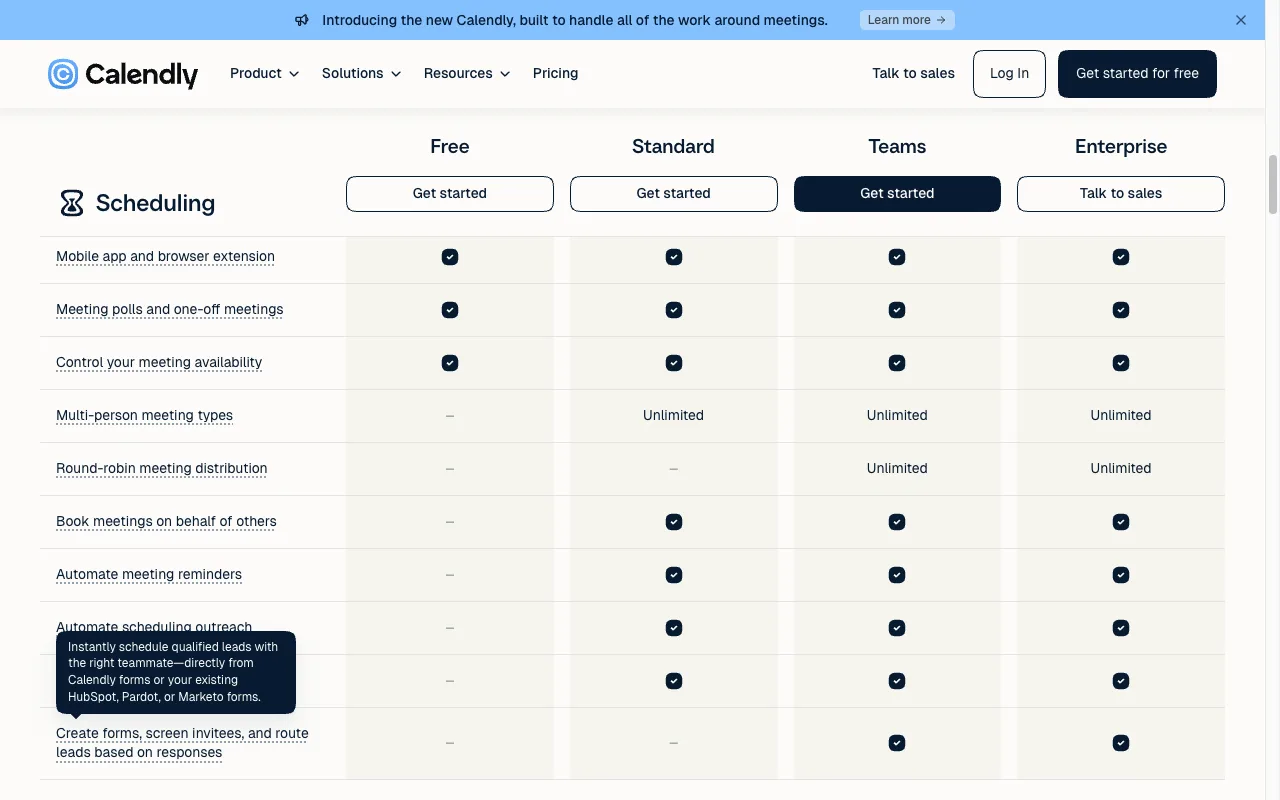Click Create forms, screen invitees feature
Viewport: 1280px width, 800px height.
point(182,743)
